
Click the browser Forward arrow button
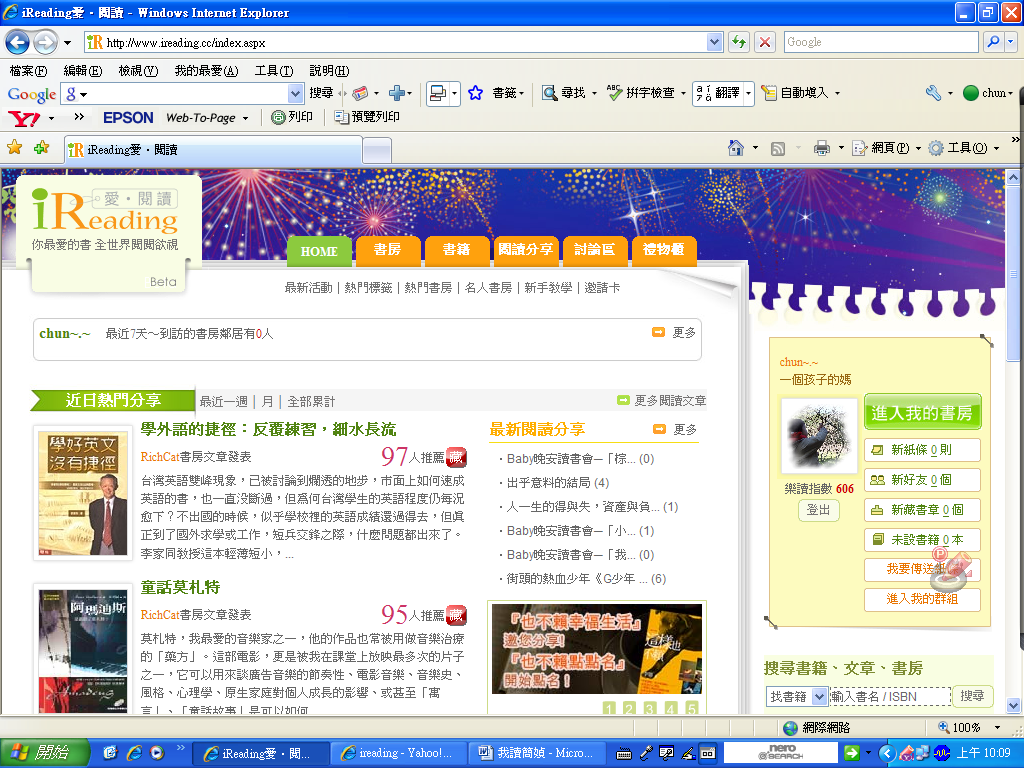coord(45,43)
